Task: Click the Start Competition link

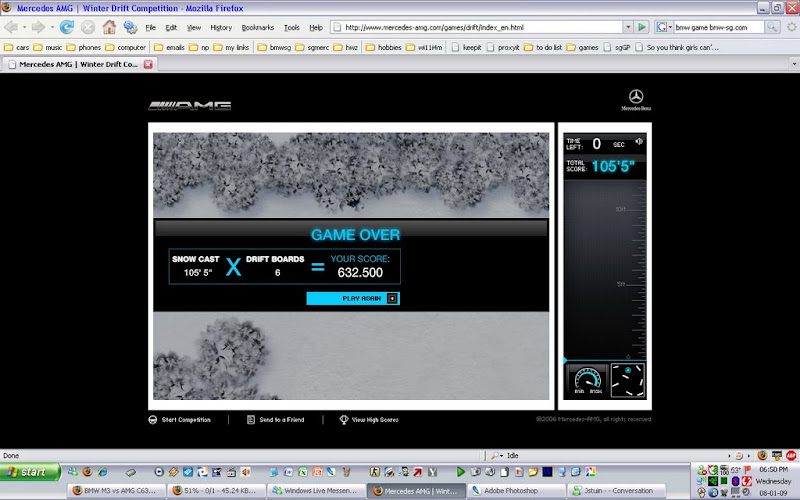Action: (186, 420)
